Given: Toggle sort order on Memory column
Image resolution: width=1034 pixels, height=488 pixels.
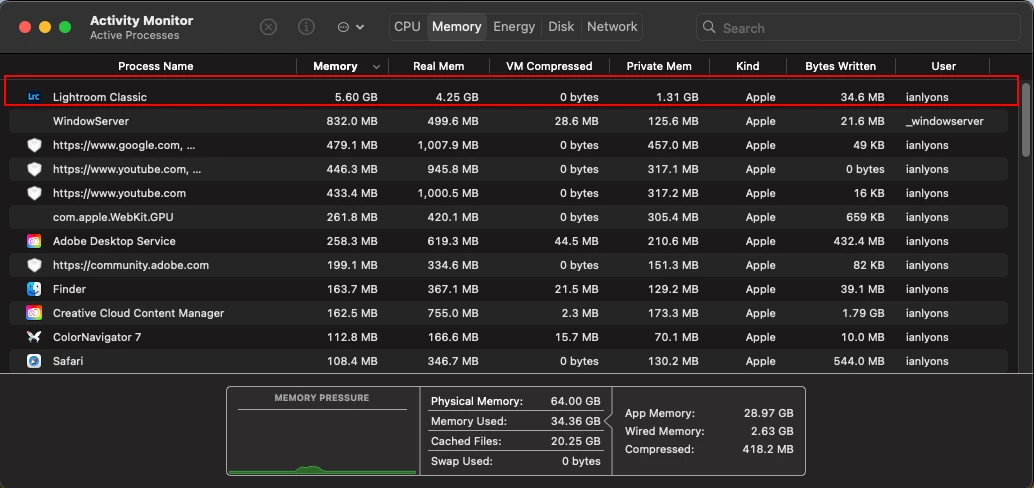Looking at the screenshot, I should 342,66.
